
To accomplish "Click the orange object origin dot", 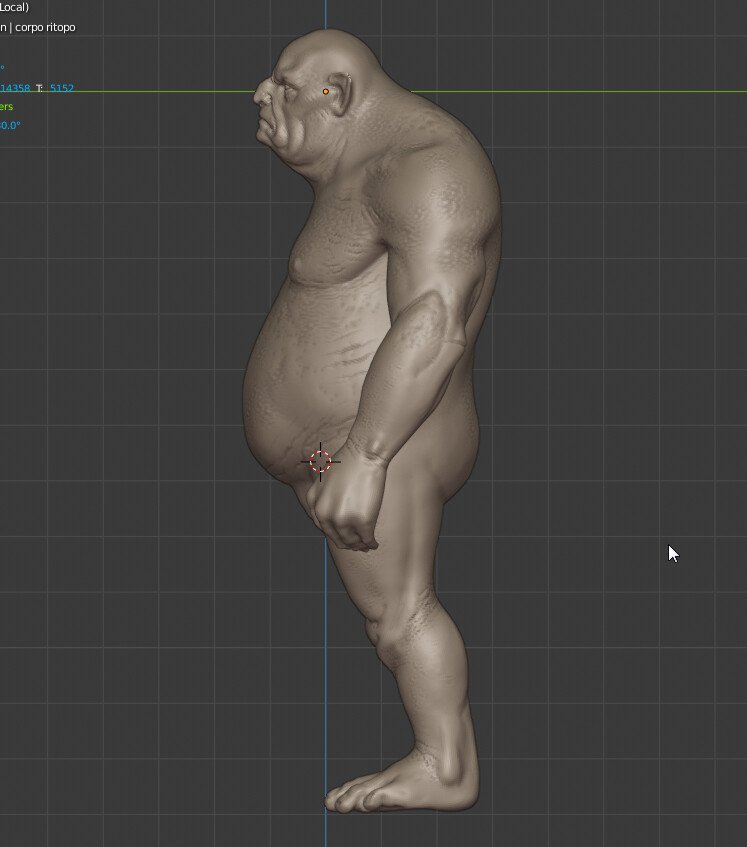I will [326, 91].
